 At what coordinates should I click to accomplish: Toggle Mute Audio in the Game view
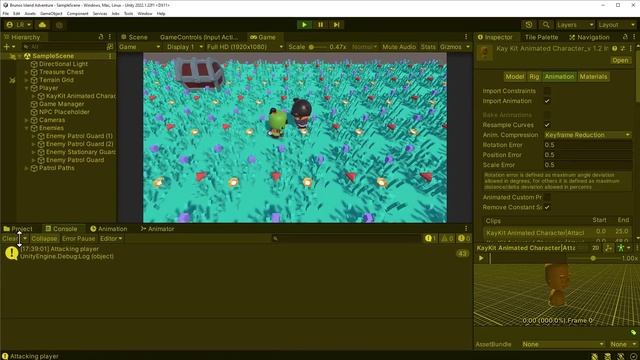399,47
